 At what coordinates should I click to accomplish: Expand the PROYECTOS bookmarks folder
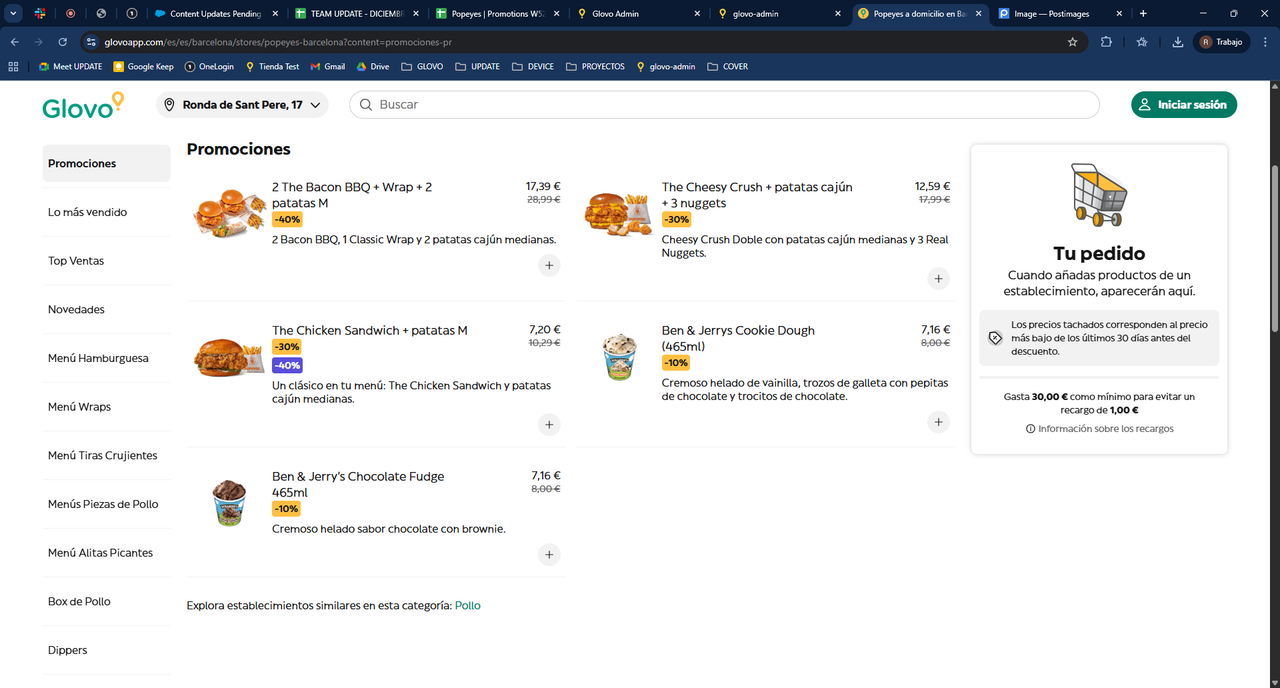coord(595,67)
